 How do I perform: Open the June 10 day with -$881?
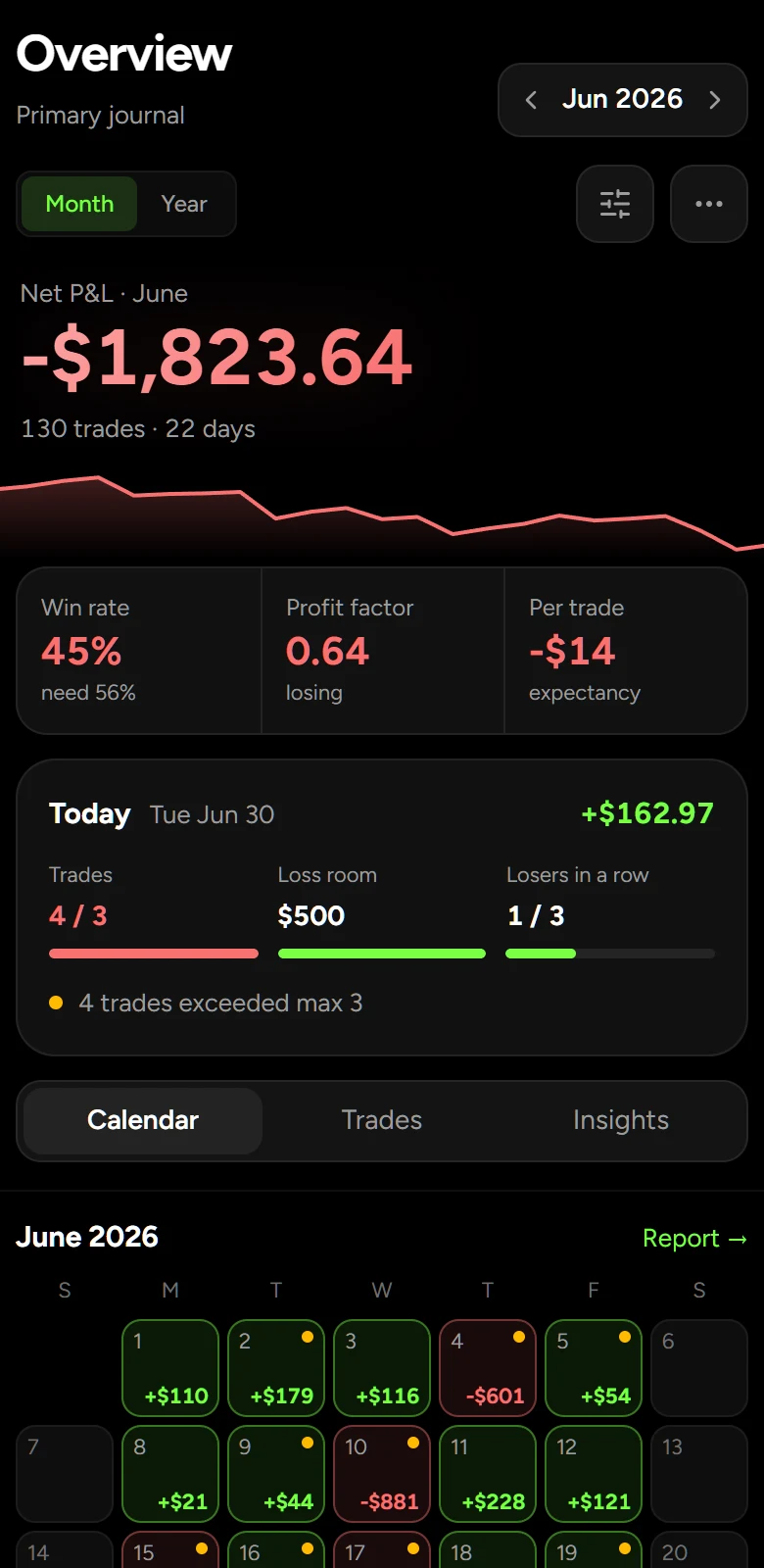(x=382, y=1474)
